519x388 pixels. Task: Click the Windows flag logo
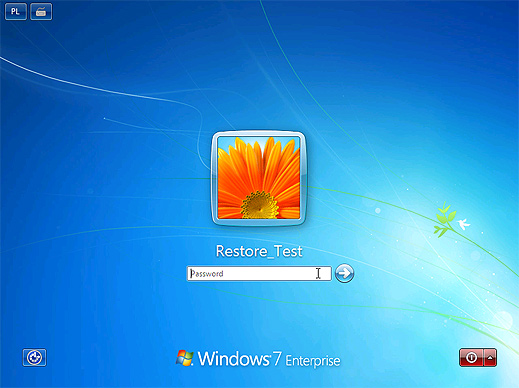185,358
